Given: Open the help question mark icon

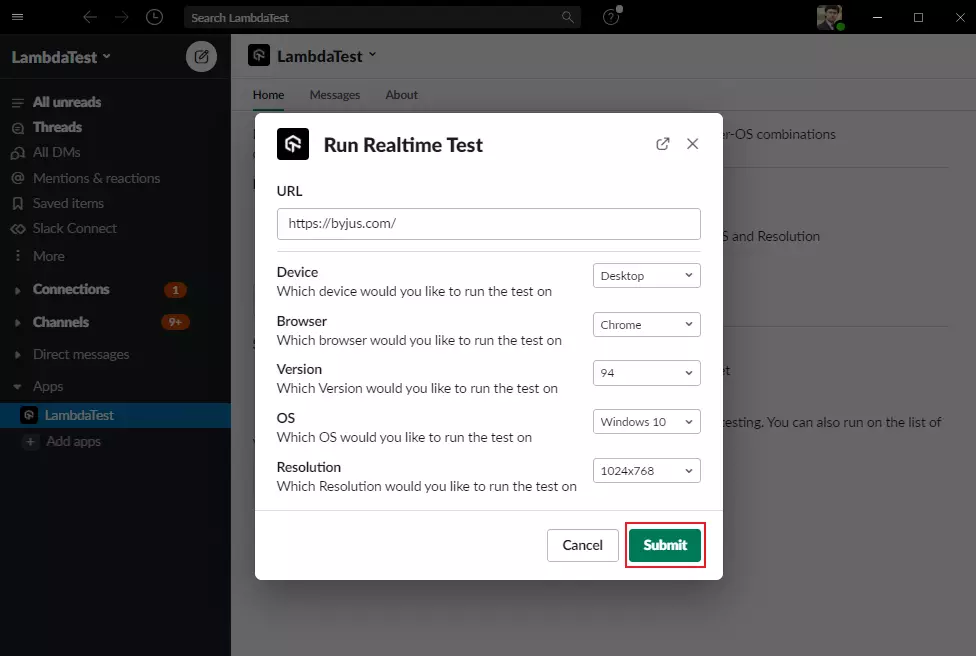Looking at the screenshot, I should [610, 17].
